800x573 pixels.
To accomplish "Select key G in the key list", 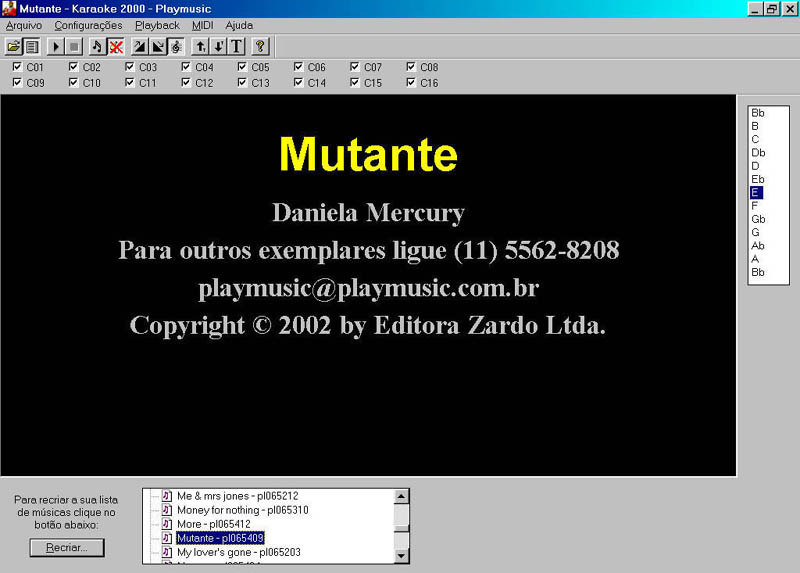I will [755, 232].
